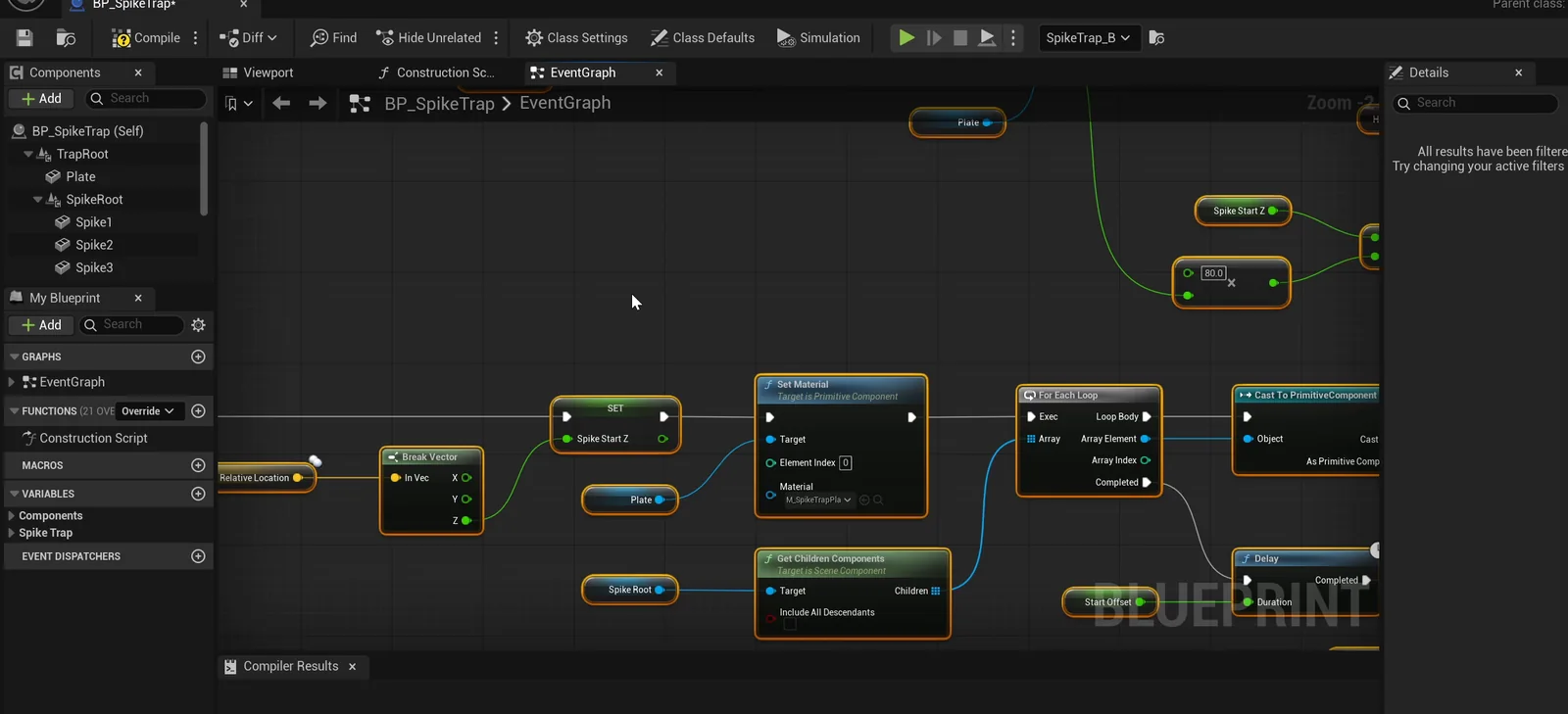Add a new component with Add button

click(40, 99)
